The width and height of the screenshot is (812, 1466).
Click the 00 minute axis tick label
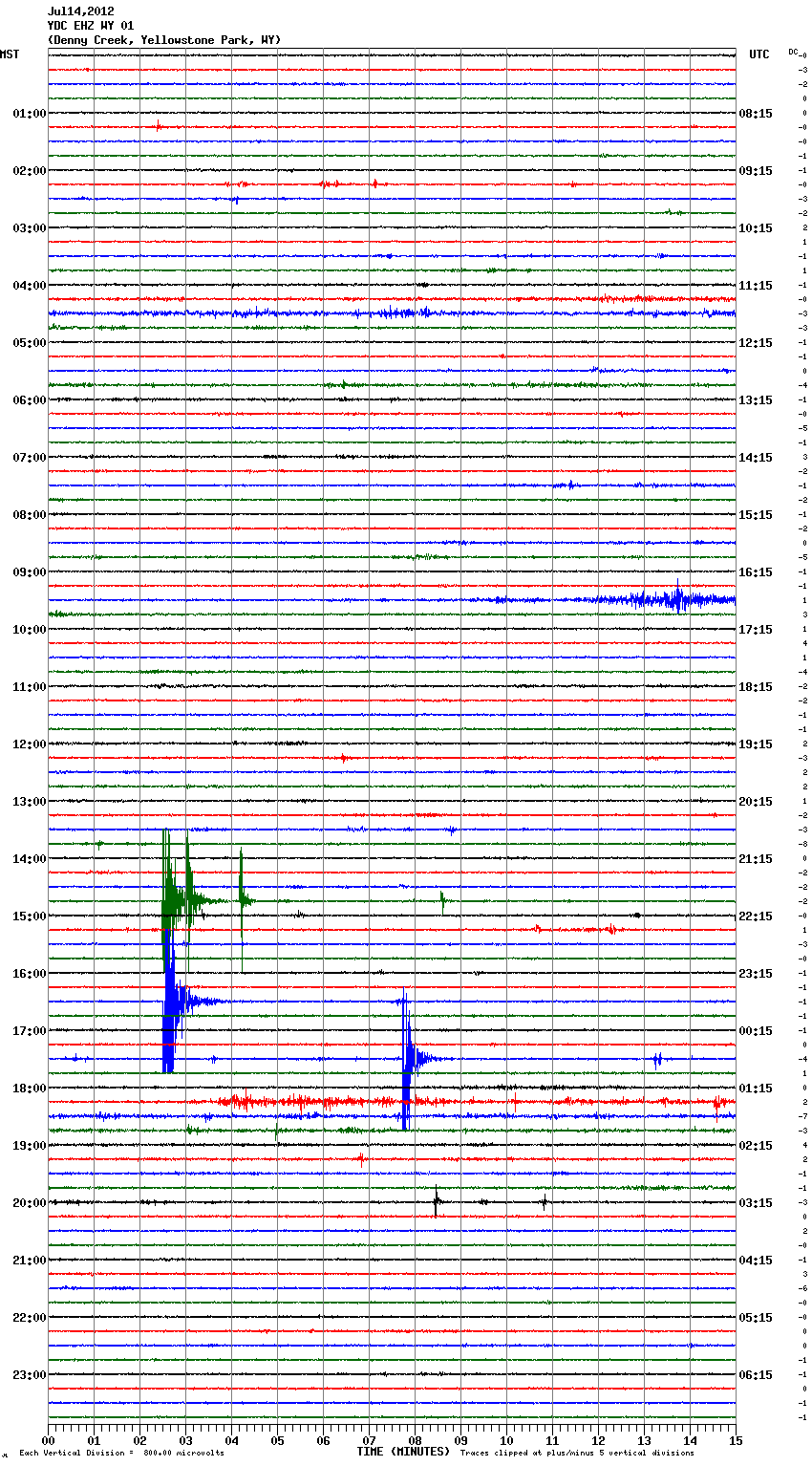[48, 1440]
